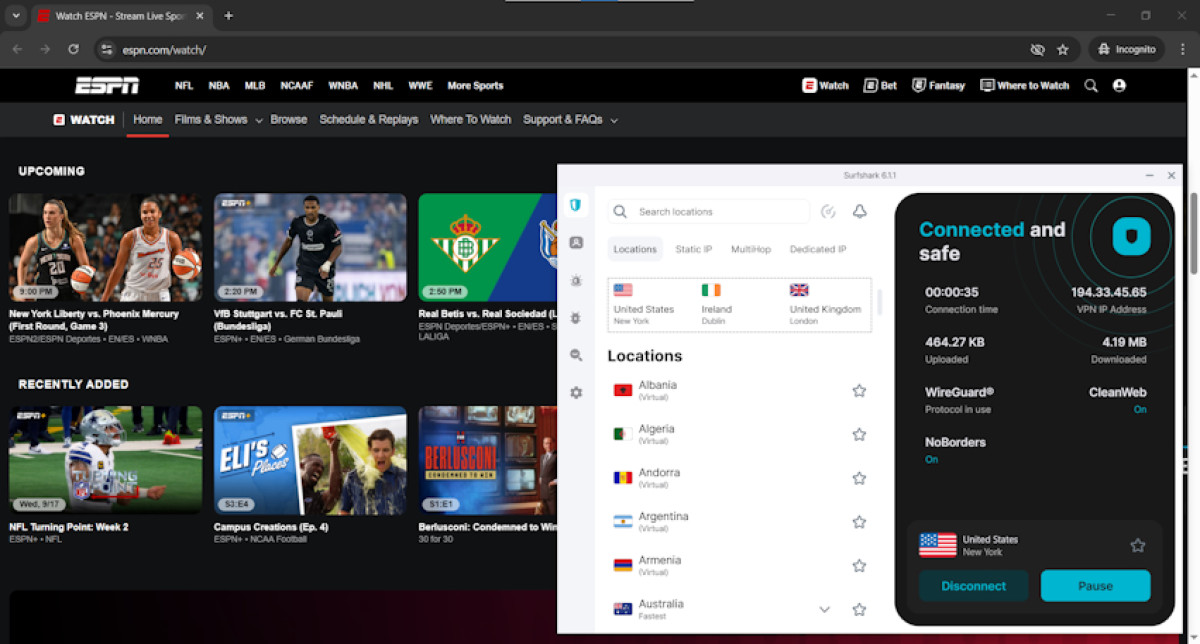The image size is (1200, 644).
Task: Open the WNBA menu item
Action: (x=343, y=86)
